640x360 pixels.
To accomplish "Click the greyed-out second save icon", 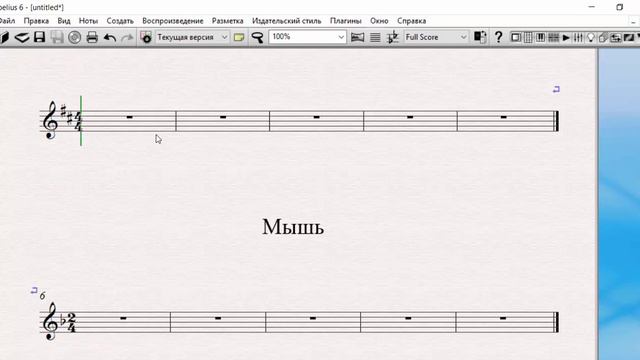I will [57, 38].
